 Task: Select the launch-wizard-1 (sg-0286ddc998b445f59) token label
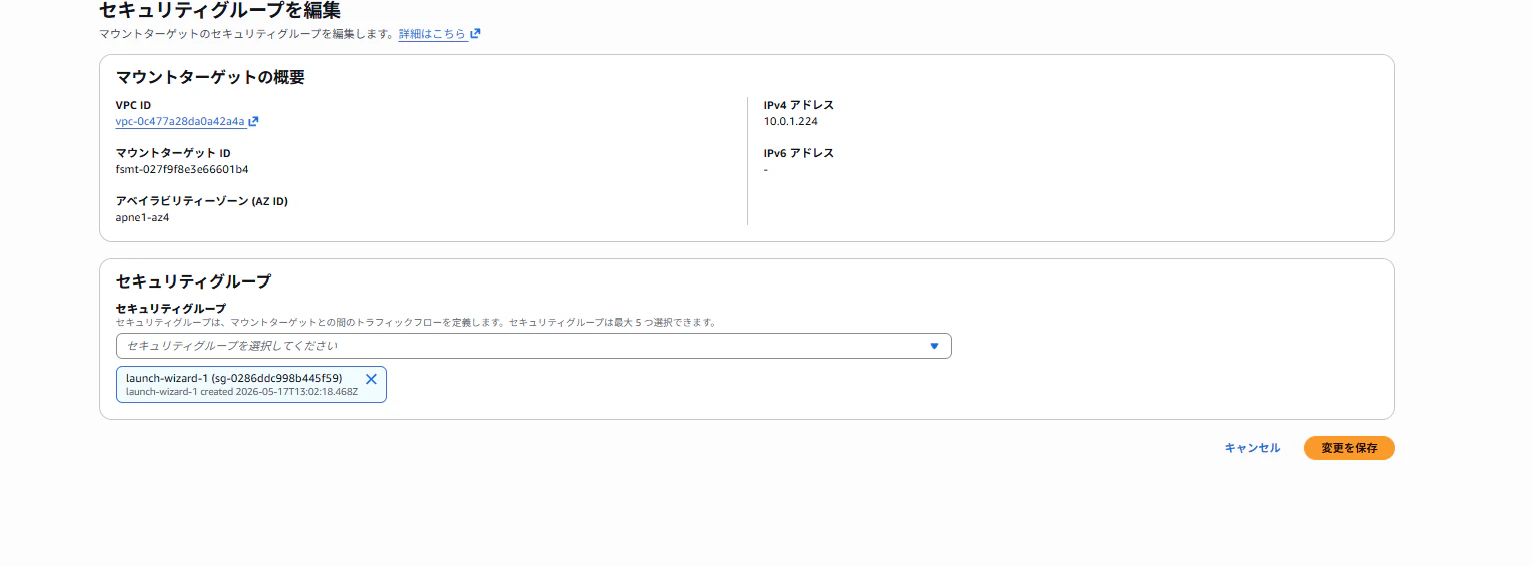(x=234, y=378)
